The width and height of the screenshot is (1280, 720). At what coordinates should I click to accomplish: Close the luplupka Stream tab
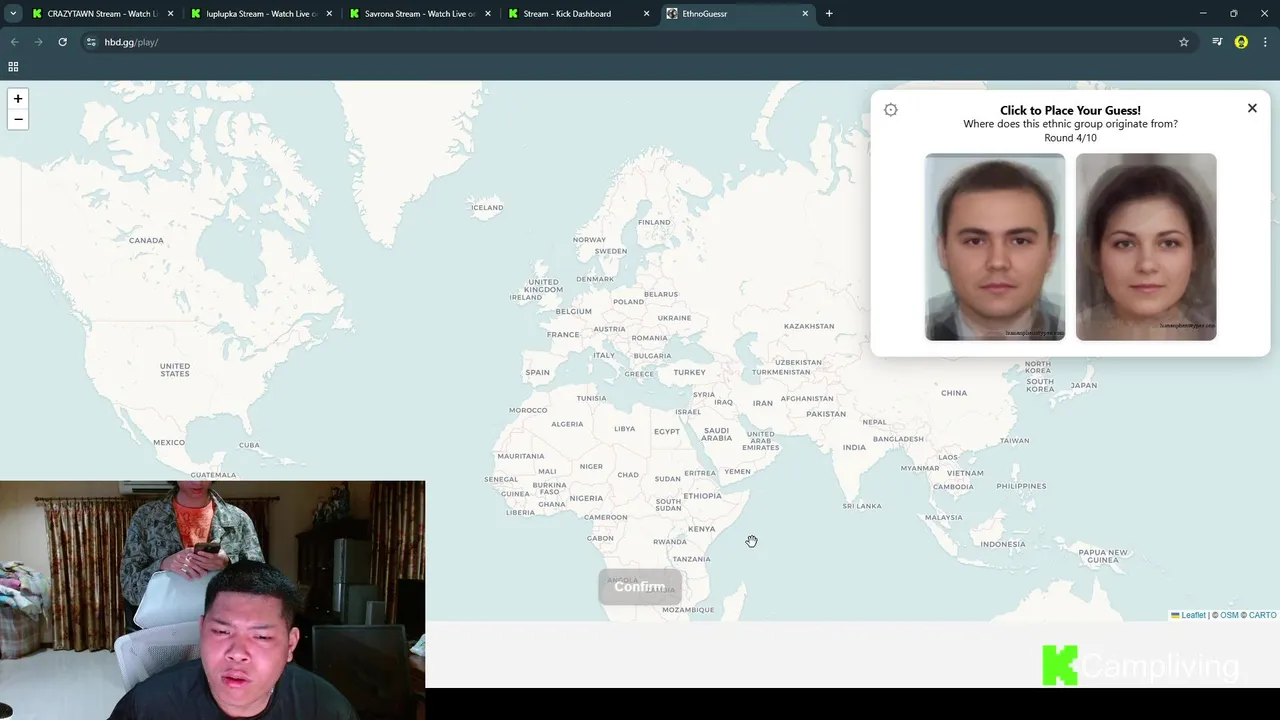pos(329,14)
